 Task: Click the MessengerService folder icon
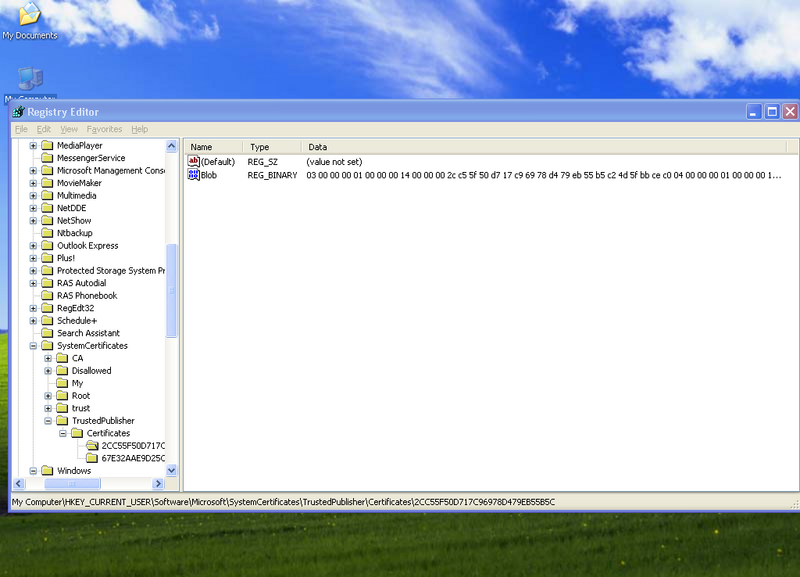(x=47, y=158)
